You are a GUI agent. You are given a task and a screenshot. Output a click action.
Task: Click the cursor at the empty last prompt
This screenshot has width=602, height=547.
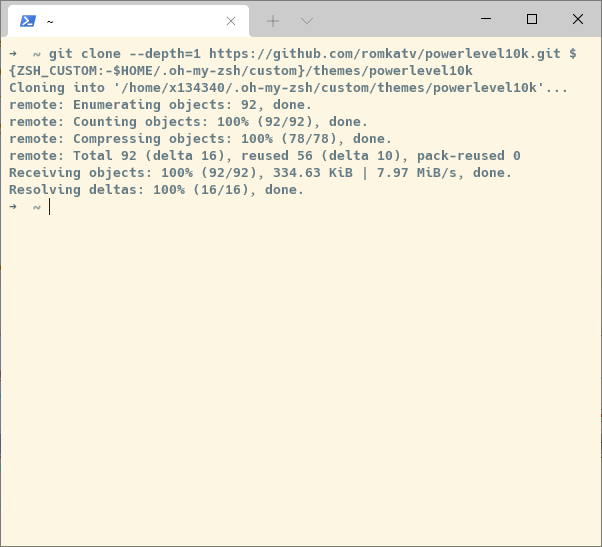[50, 207]
